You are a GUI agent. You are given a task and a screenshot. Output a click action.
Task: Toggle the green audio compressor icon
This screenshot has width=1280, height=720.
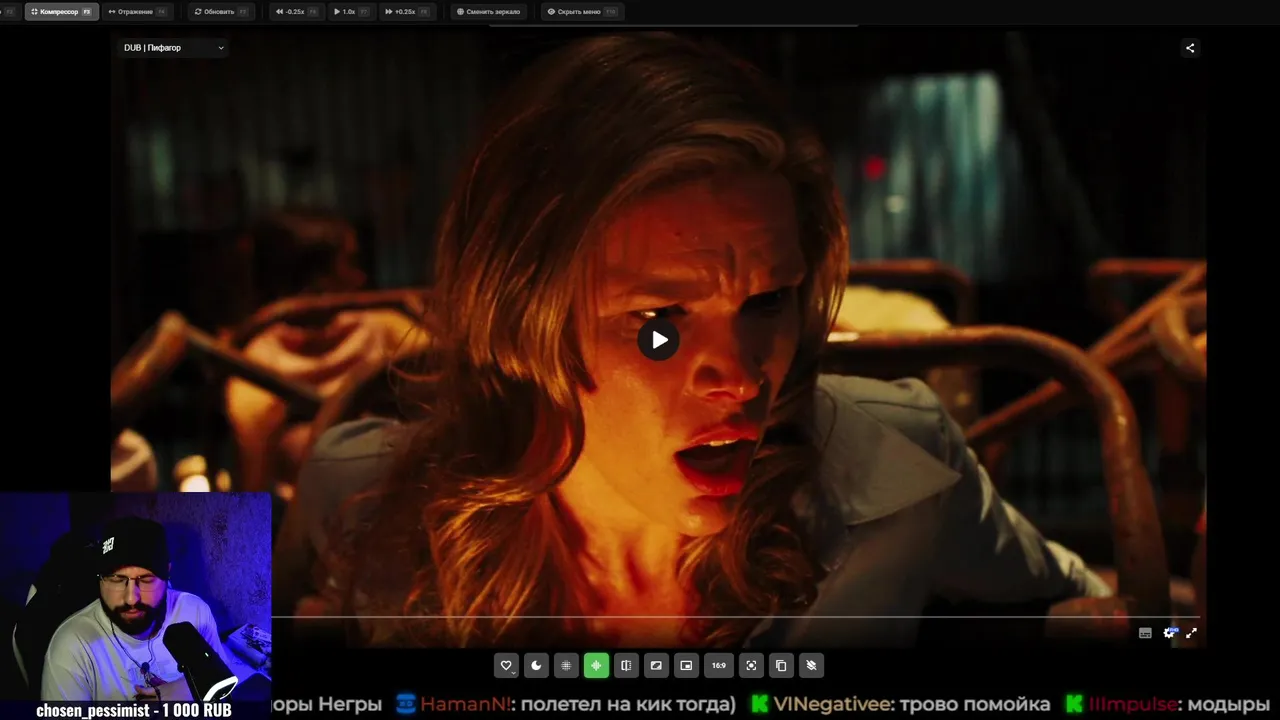(596, 665)
